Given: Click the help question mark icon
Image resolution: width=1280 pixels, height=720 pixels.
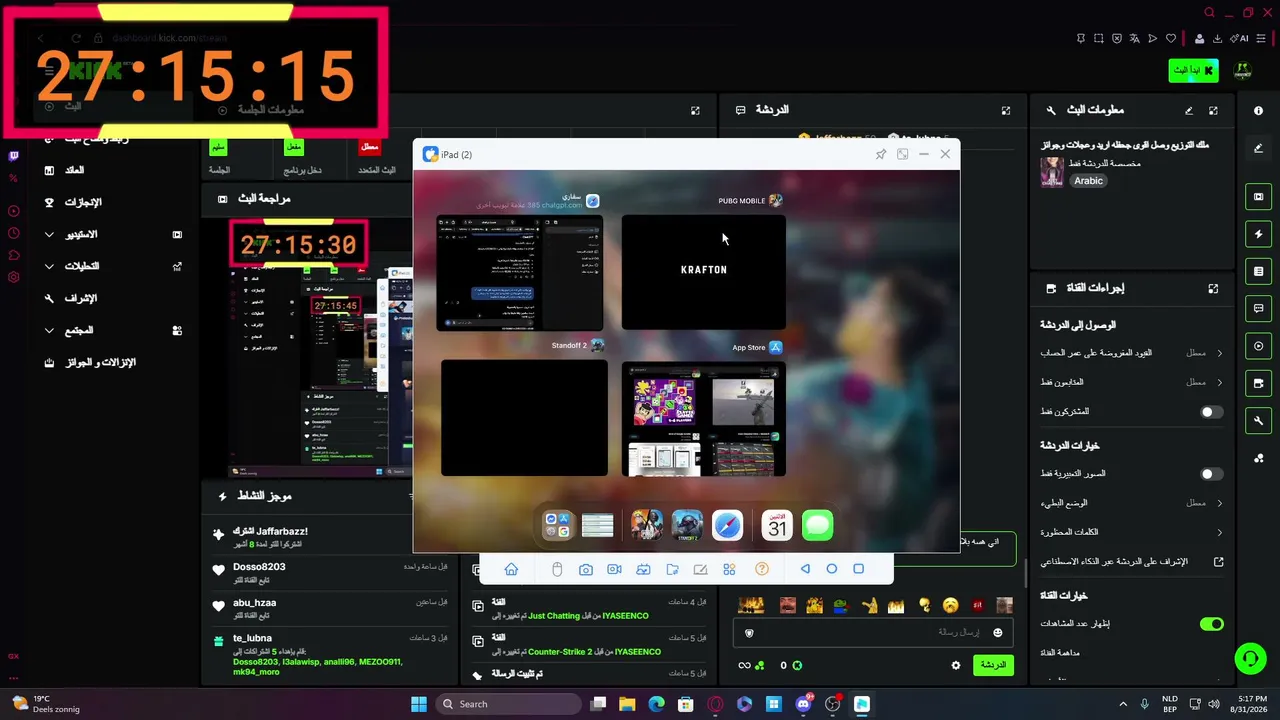Looking at the screenshot, I should pyautogui.click(x=762, y=569).
